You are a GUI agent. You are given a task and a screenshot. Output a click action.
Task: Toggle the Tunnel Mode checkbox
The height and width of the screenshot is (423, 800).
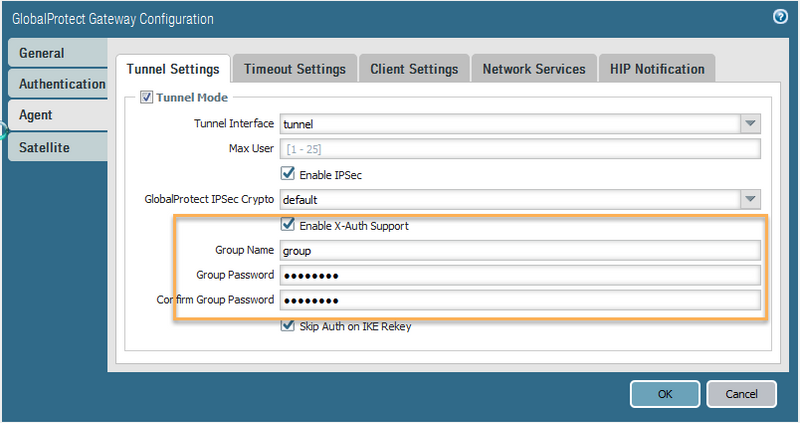coord(147,97)
